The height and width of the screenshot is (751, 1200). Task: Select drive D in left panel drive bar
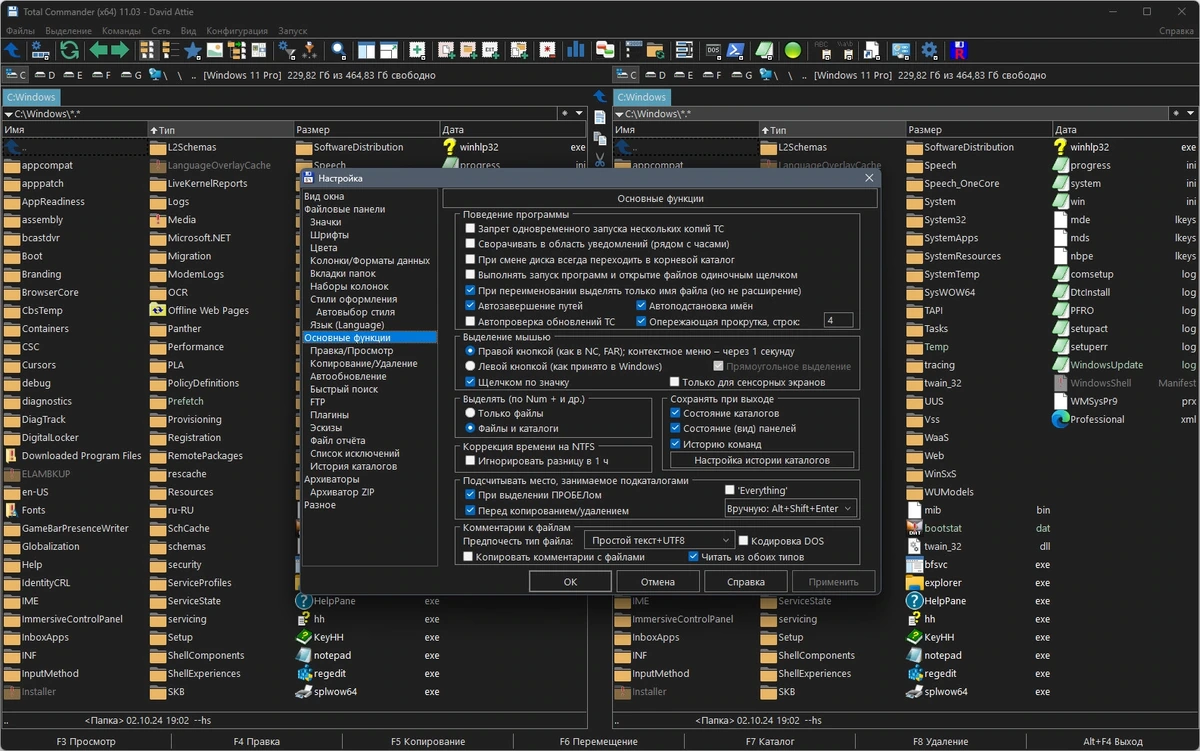click(x=45, y=75)
